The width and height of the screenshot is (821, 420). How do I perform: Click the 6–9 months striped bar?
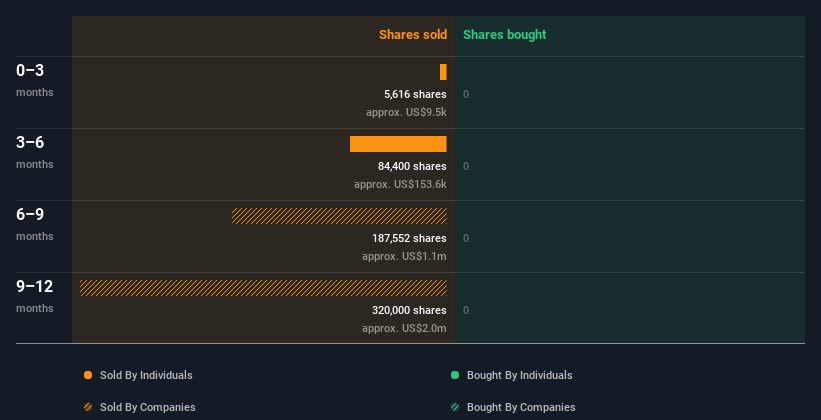pos(339,216)
